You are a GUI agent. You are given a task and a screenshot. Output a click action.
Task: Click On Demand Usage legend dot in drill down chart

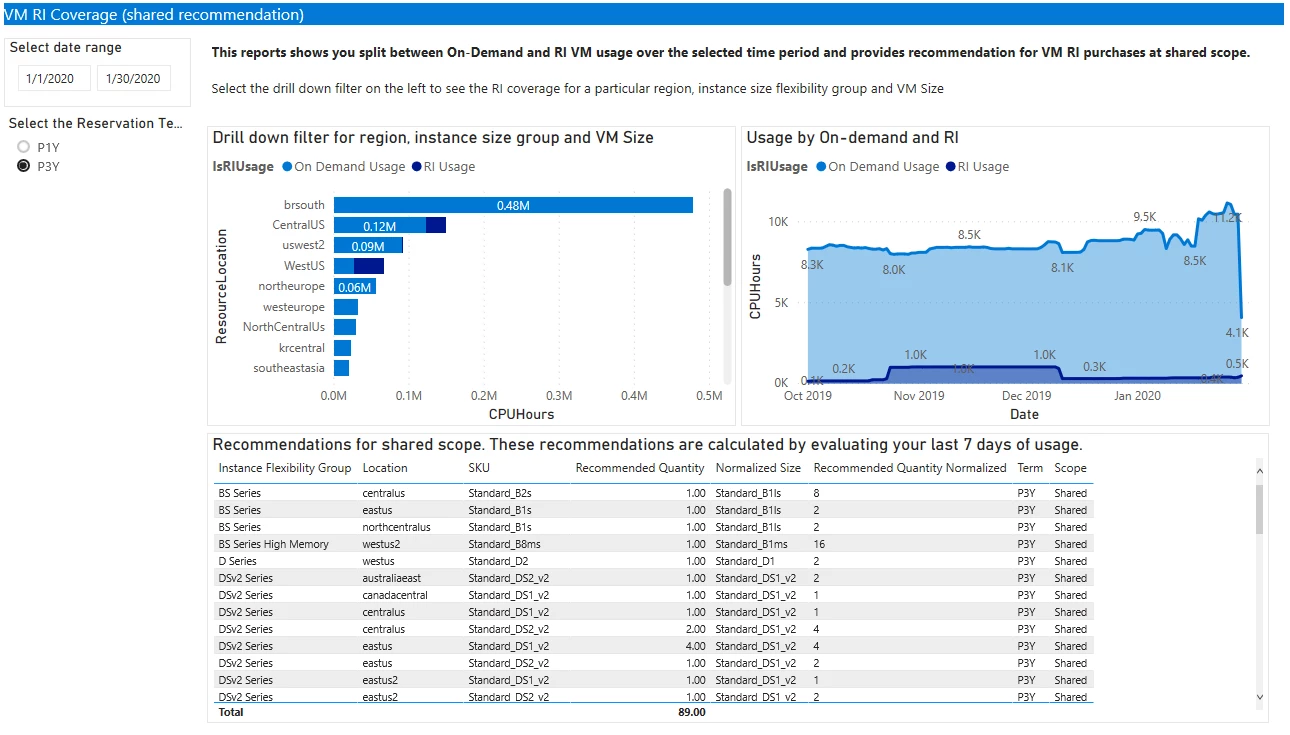[x=287, y=167]
